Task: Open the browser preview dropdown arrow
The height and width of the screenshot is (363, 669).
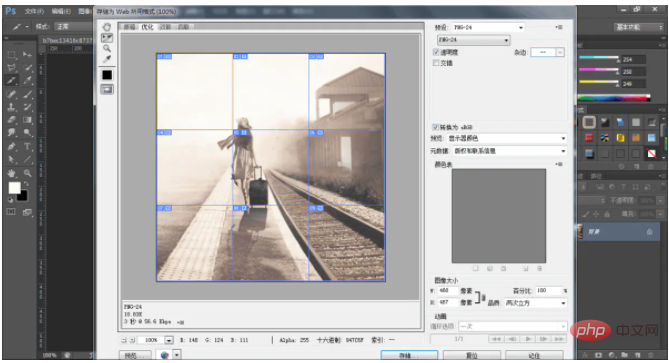Action: (177, 354)
